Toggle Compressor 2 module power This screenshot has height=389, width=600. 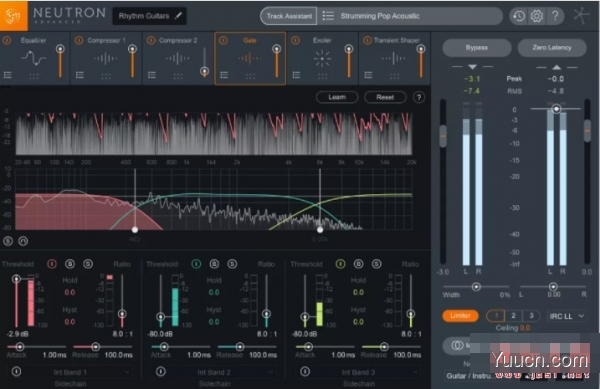pos(151,40)
